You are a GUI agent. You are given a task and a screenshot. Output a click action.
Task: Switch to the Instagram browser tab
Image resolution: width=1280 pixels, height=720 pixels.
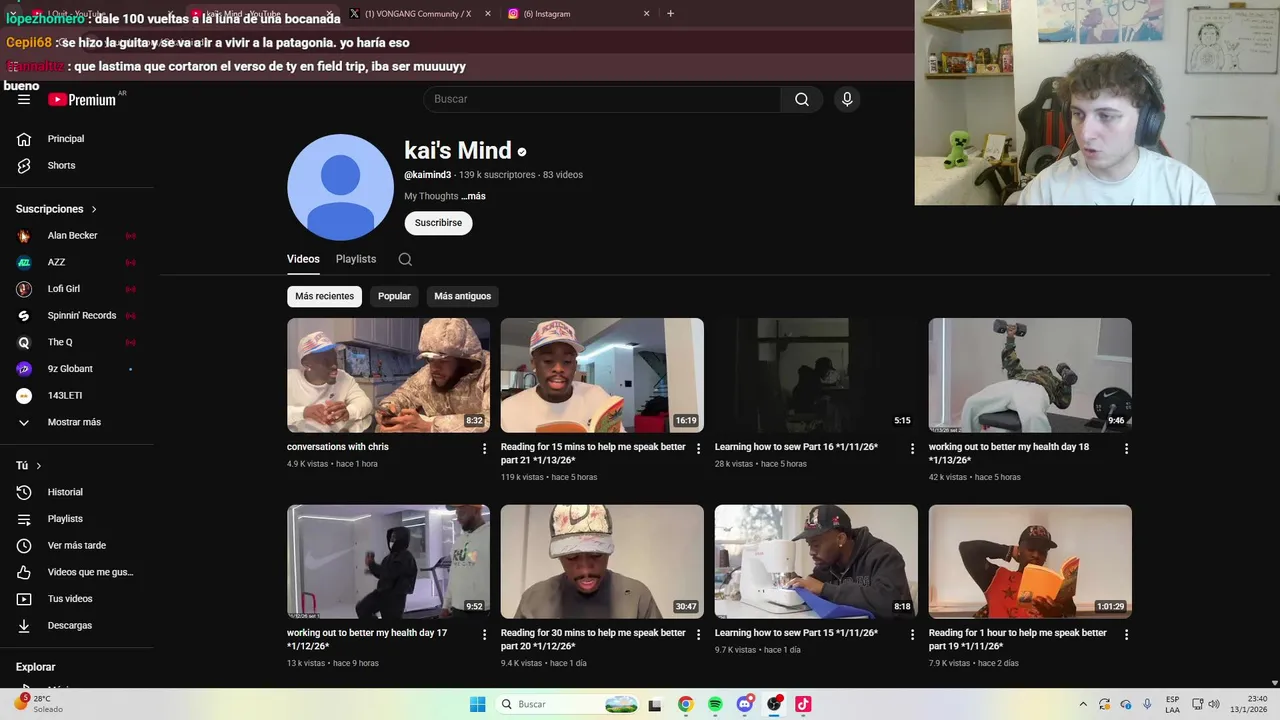[552, 14]
